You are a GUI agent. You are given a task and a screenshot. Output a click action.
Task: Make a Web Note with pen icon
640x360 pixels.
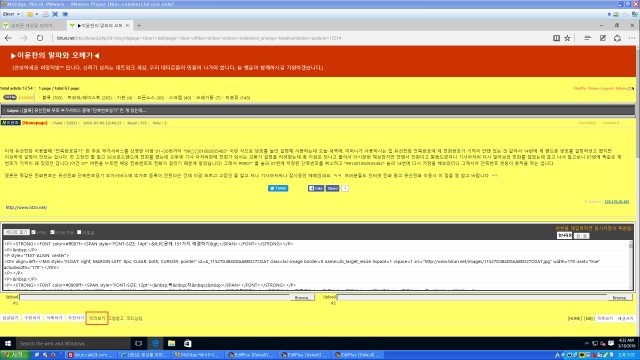pos(603,38)
